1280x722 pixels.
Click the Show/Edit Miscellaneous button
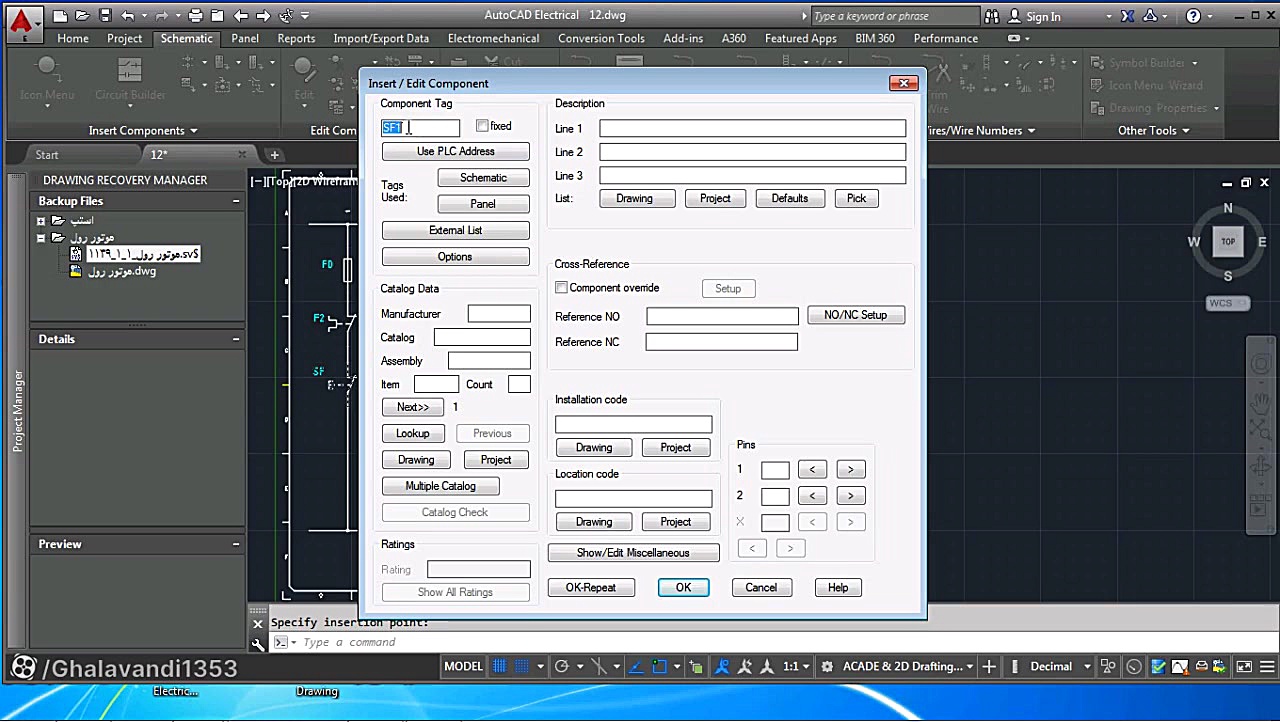click(633, 553)
